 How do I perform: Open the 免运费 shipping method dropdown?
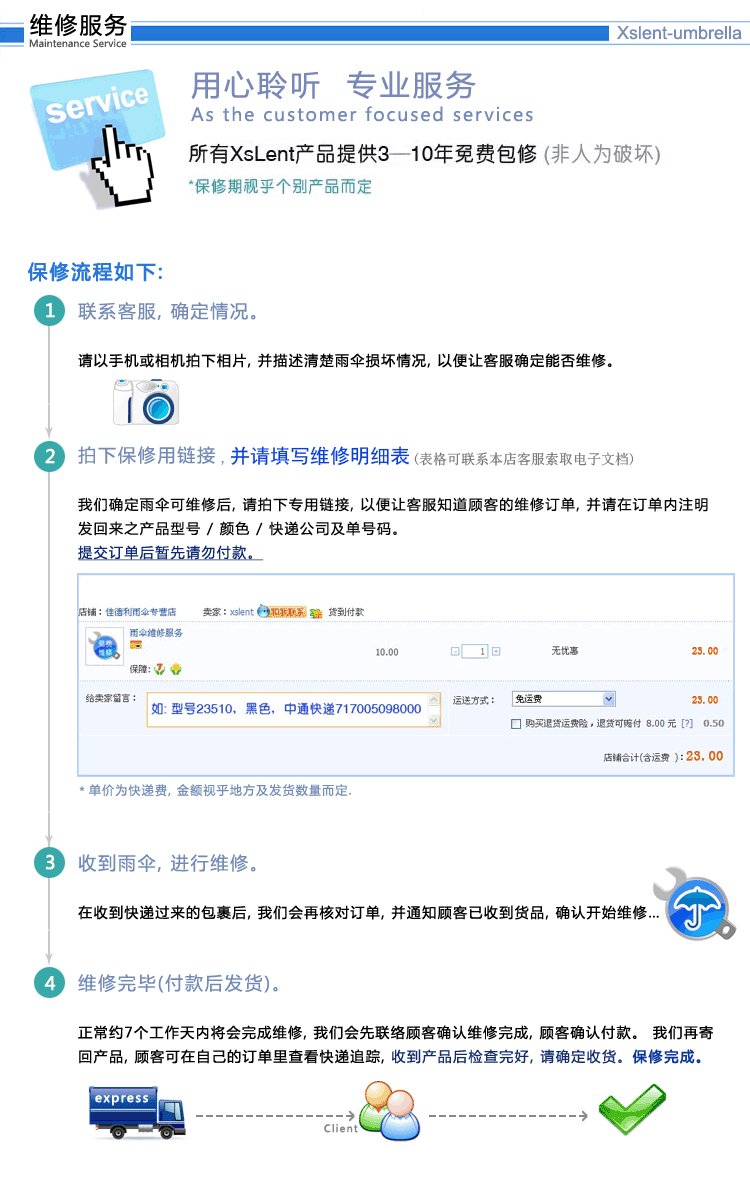point(564,699)
